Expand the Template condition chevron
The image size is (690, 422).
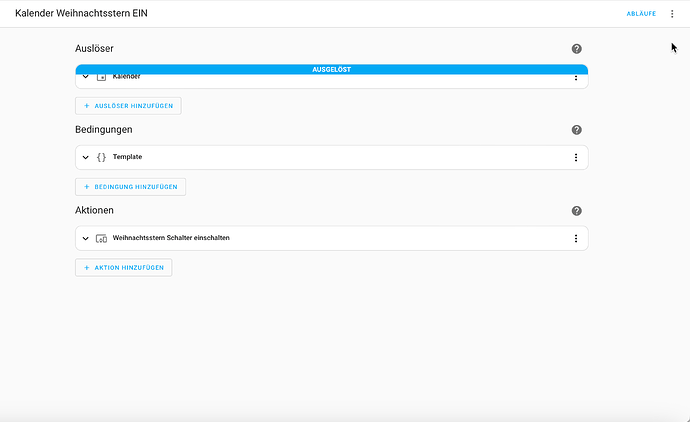tap(86, 157)
